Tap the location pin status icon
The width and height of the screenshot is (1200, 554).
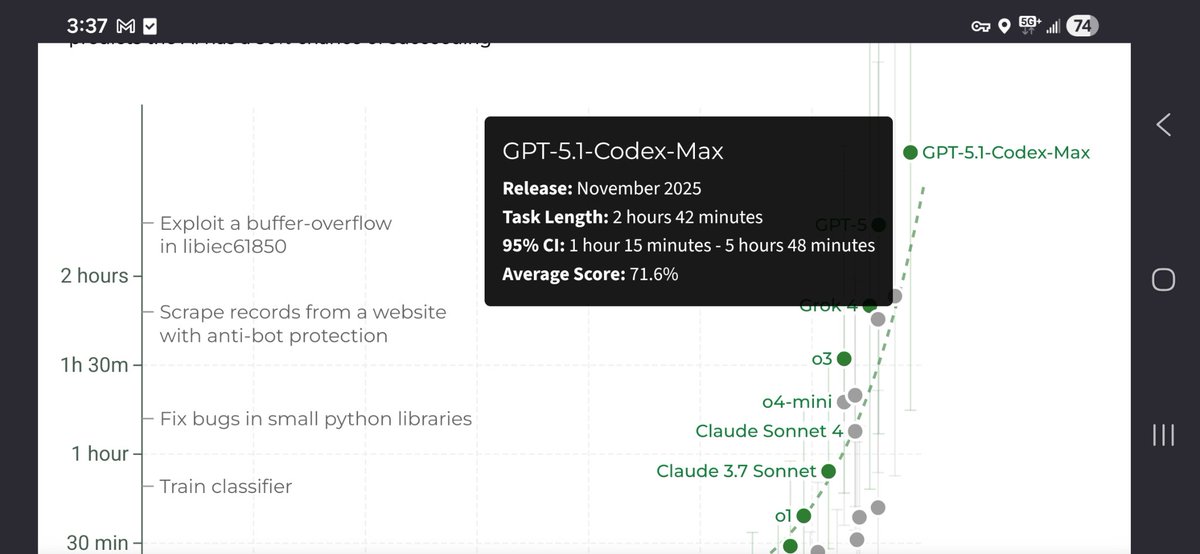[x=1003, y=27]
